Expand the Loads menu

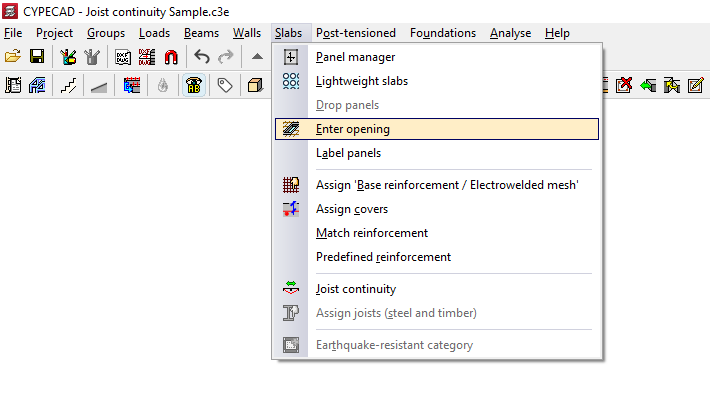tap(154, 33)
